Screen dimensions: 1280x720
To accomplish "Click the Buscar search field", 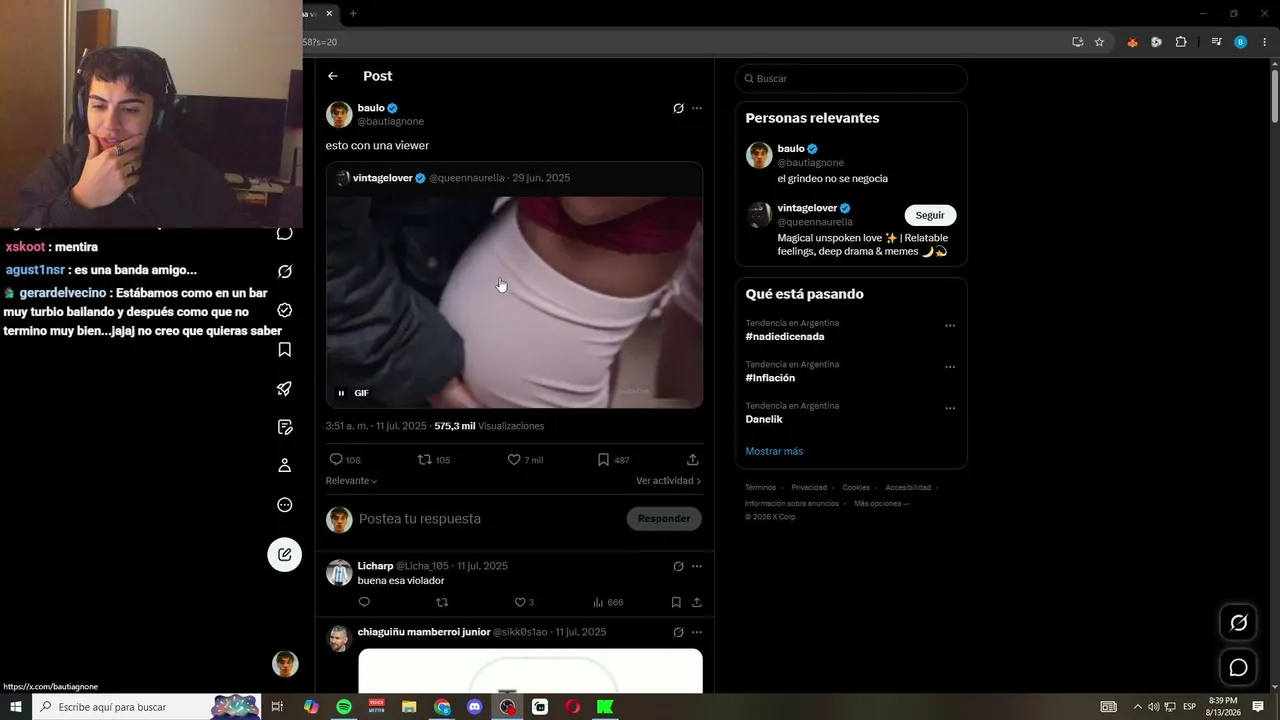I will 851,79.
